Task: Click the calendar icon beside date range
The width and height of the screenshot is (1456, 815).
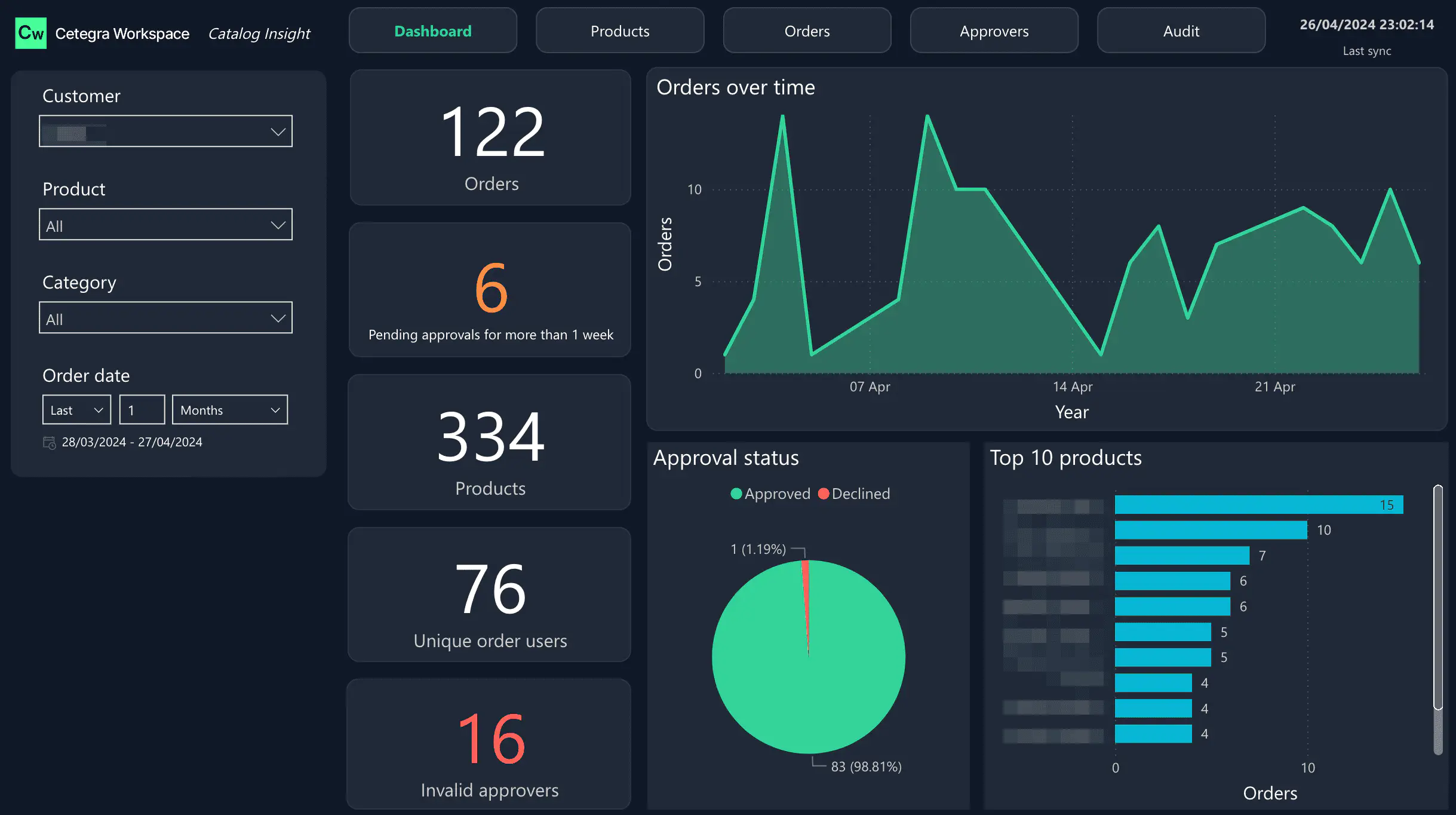Action: click(49, 443)
